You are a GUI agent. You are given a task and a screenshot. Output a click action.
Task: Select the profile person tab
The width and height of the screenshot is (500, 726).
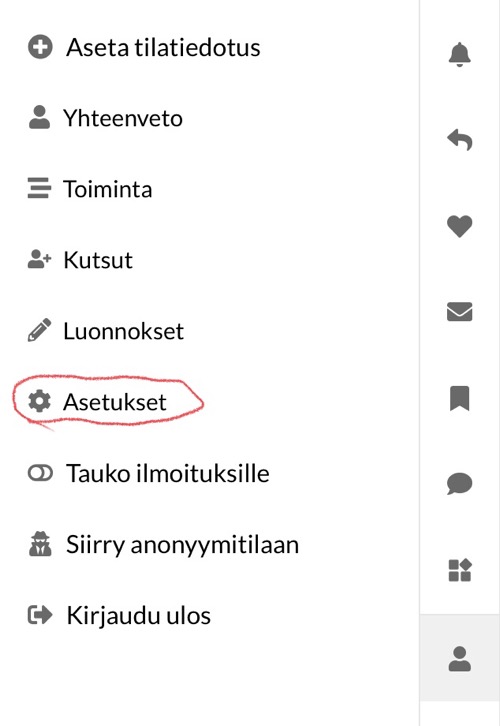click(x=459, y=658)
